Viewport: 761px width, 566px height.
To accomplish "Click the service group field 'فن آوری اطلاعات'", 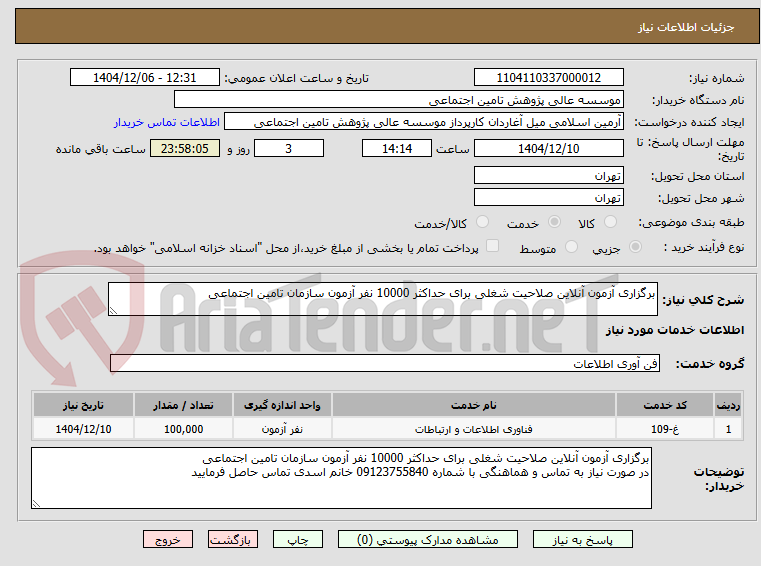I will (385, 363).
